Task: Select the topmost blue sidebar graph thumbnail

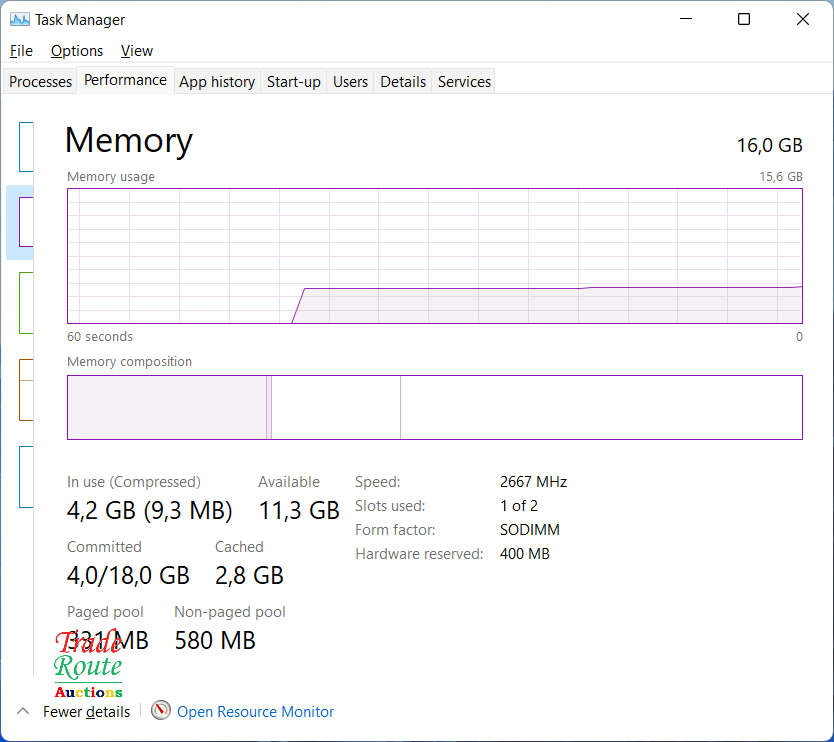Action: click(26, 147)
